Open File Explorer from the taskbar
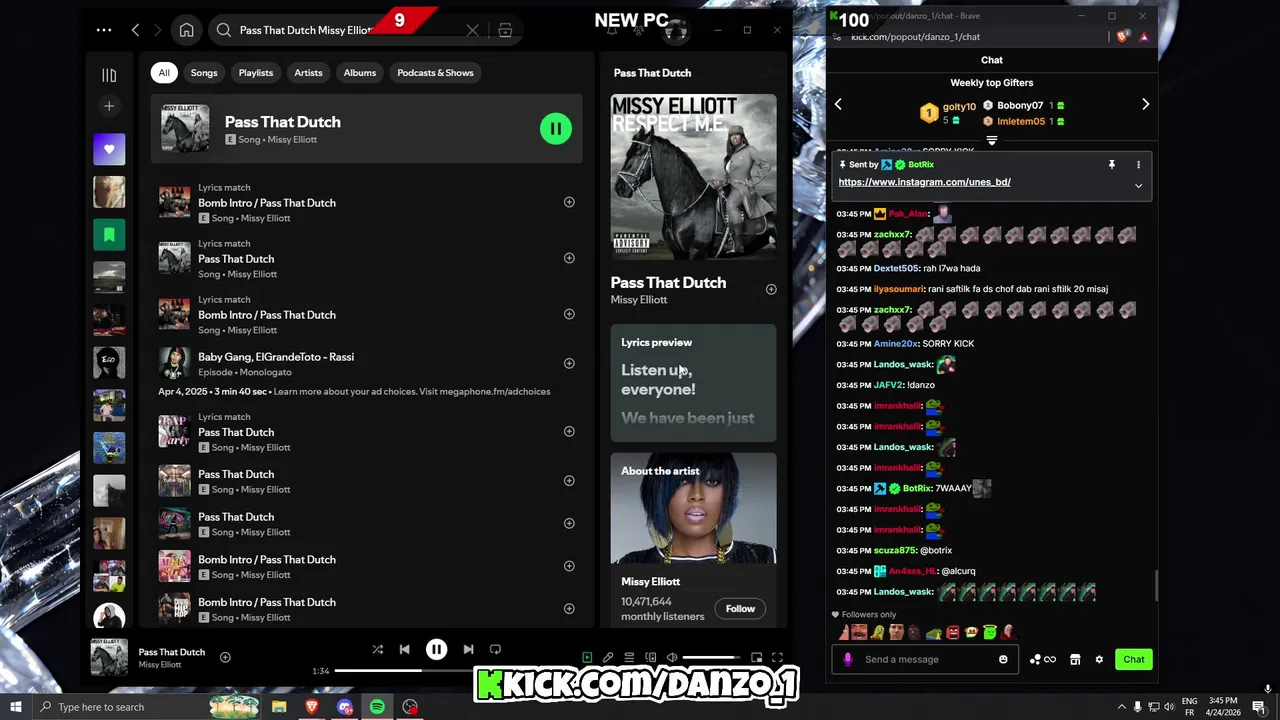Screen dimensions: 1280x720 click(279, 707)
